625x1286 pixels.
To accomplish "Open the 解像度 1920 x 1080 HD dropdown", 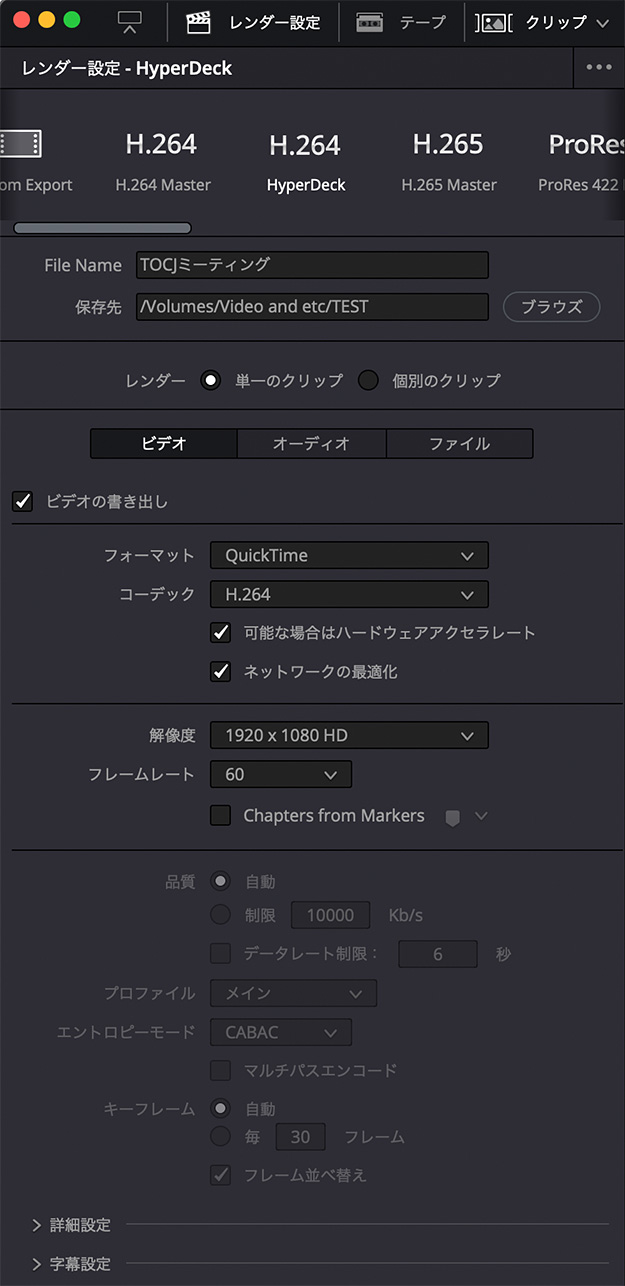I will [x=349, y=736].
